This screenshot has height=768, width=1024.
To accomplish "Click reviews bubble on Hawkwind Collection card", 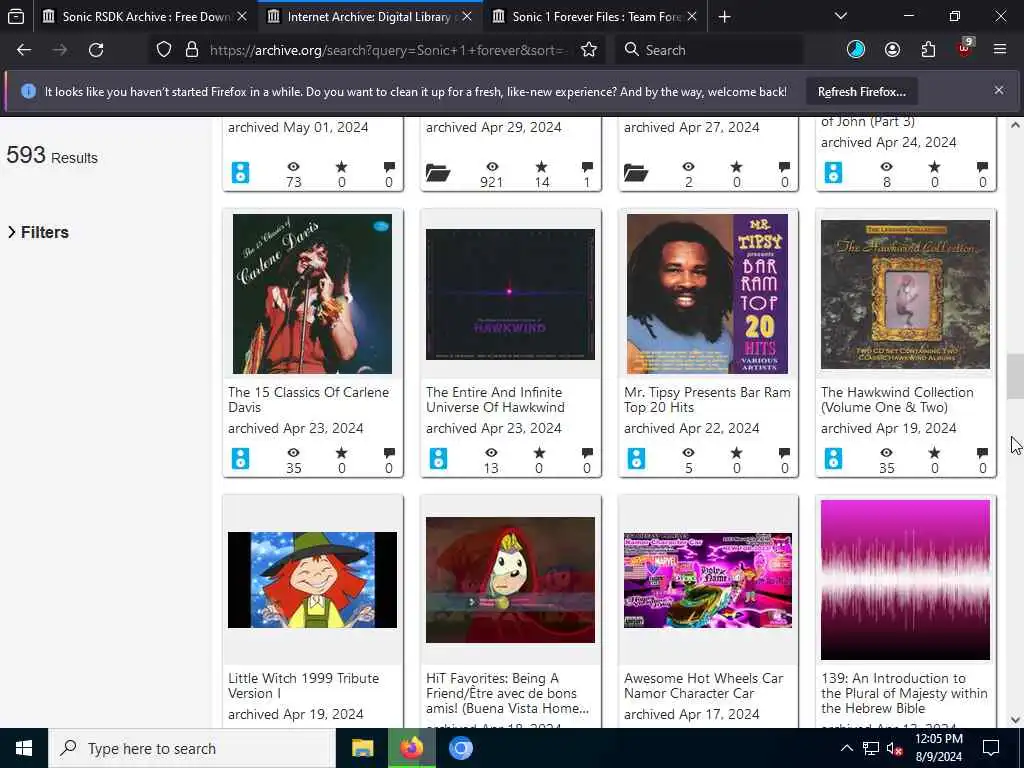I will (x=982, y=453).
